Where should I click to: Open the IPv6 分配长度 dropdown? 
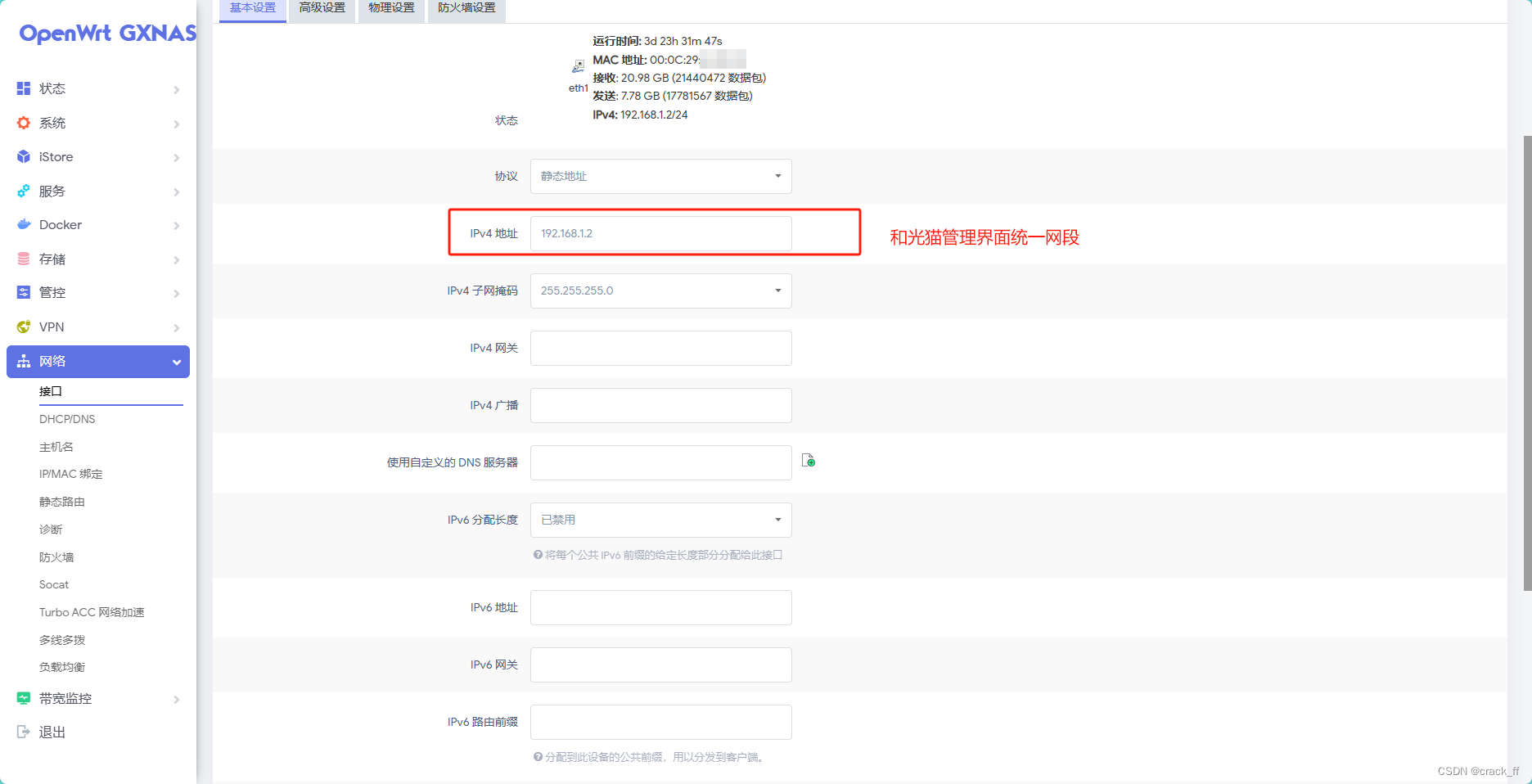(x=661, y=520)
